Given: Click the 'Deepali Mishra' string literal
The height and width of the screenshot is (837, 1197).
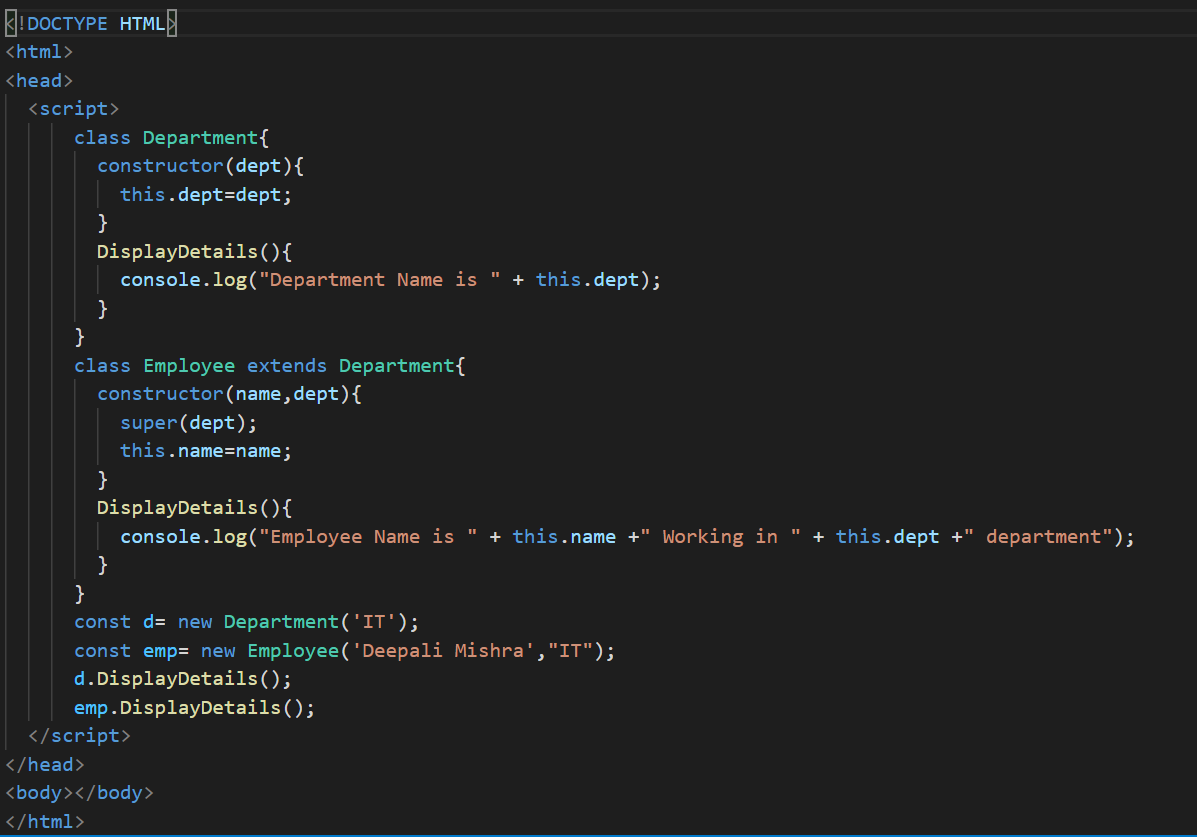Looking at the screenshot, I should point(440,650).
